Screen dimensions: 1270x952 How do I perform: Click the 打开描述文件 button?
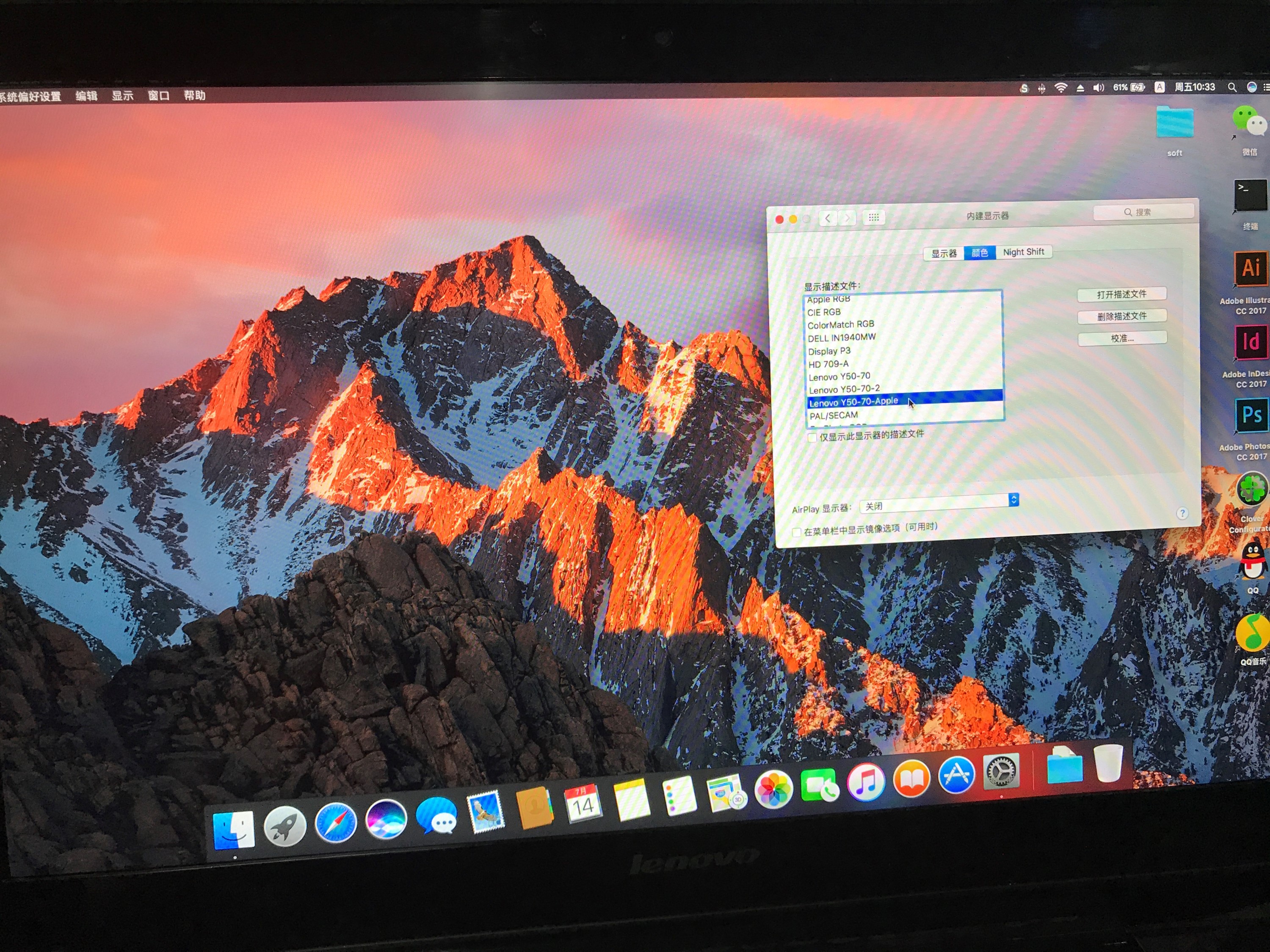[x=1121, y=294]
